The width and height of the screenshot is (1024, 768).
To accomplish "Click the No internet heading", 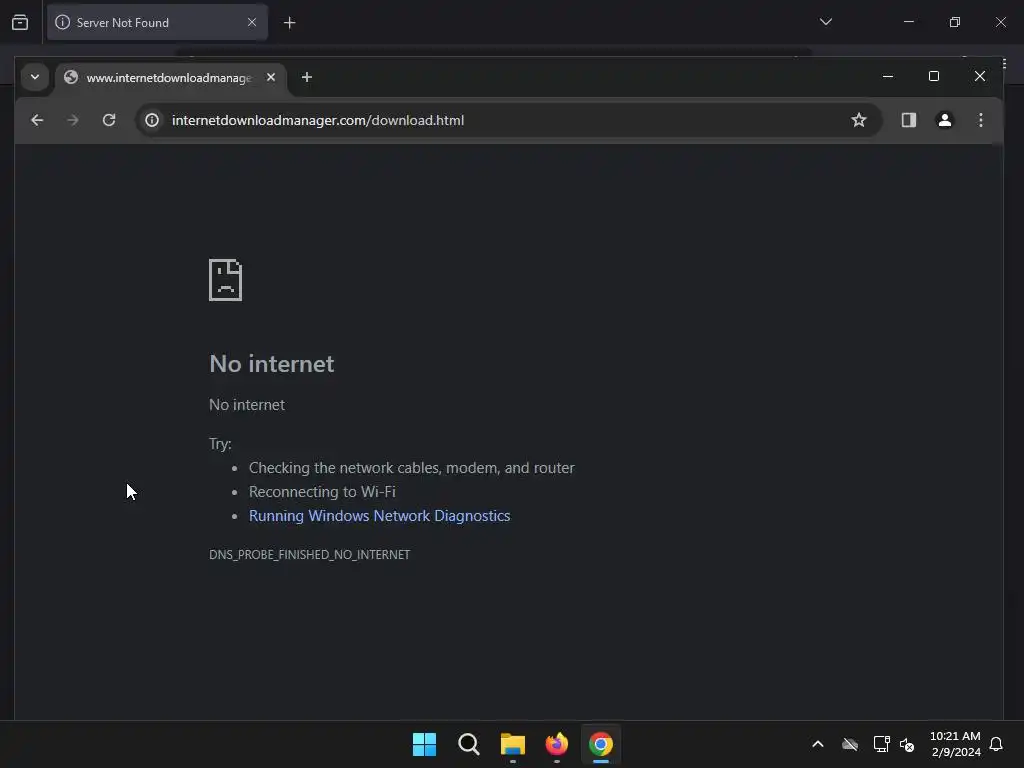I will pos(272,364).
